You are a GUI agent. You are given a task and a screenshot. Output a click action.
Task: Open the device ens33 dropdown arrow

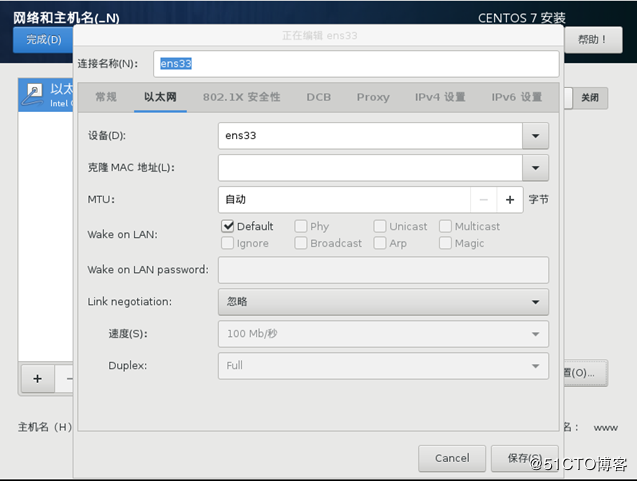(535, 136)
